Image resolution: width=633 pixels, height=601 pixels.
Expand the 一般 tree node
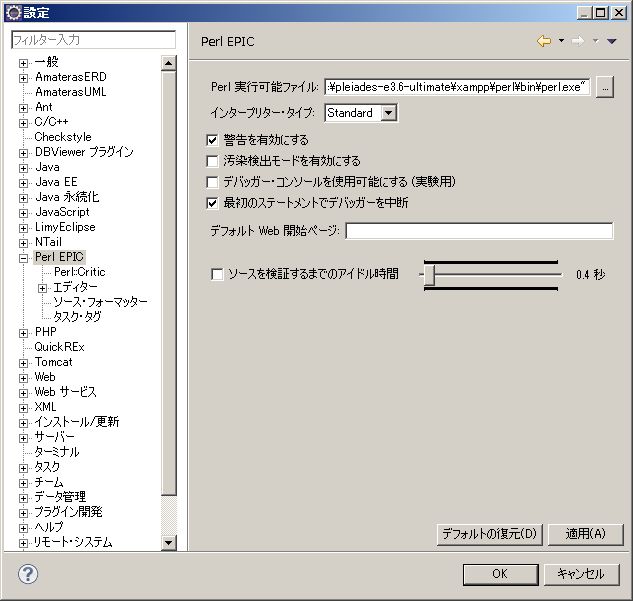23,63
